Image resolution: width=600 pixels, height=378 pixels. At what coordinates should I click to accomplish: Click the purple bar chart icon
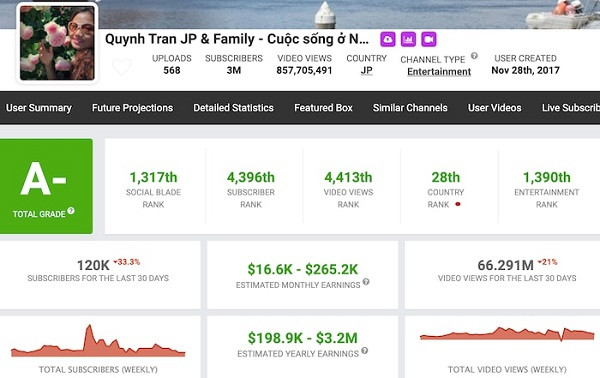(x=408, y=39)
